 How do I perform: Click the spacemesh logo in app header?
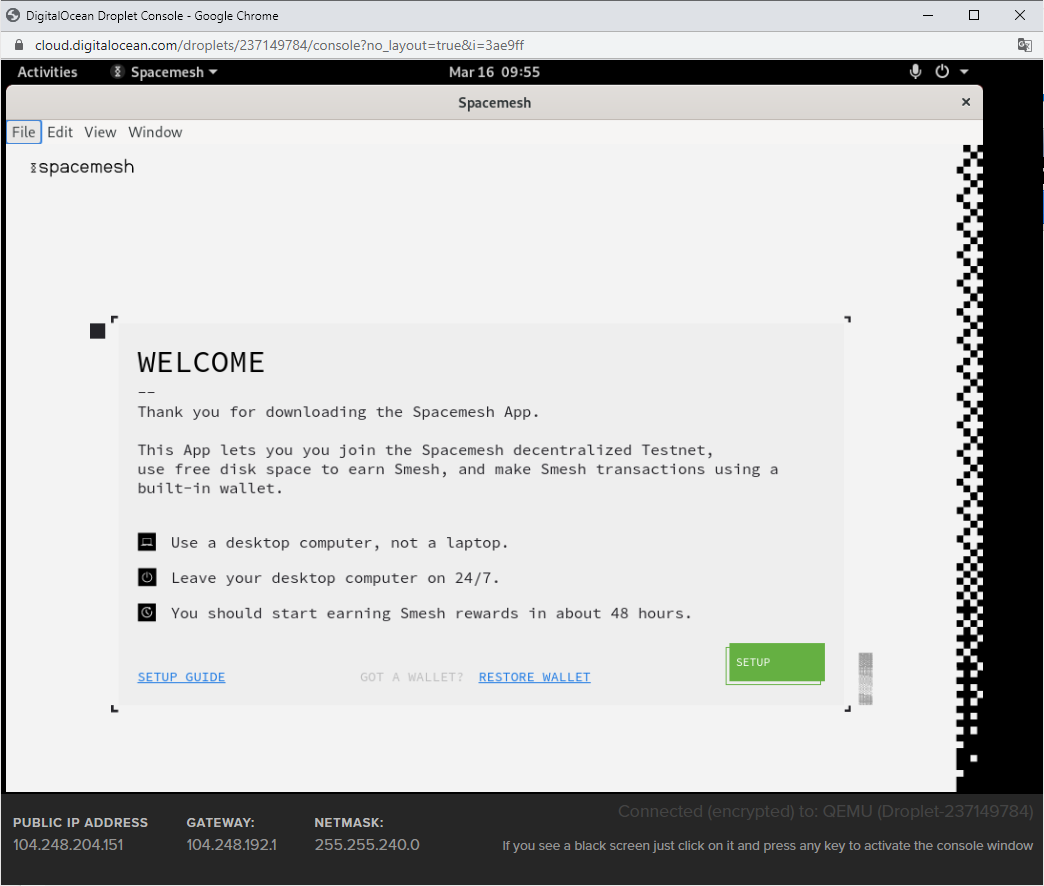click(x=83, y=166)
